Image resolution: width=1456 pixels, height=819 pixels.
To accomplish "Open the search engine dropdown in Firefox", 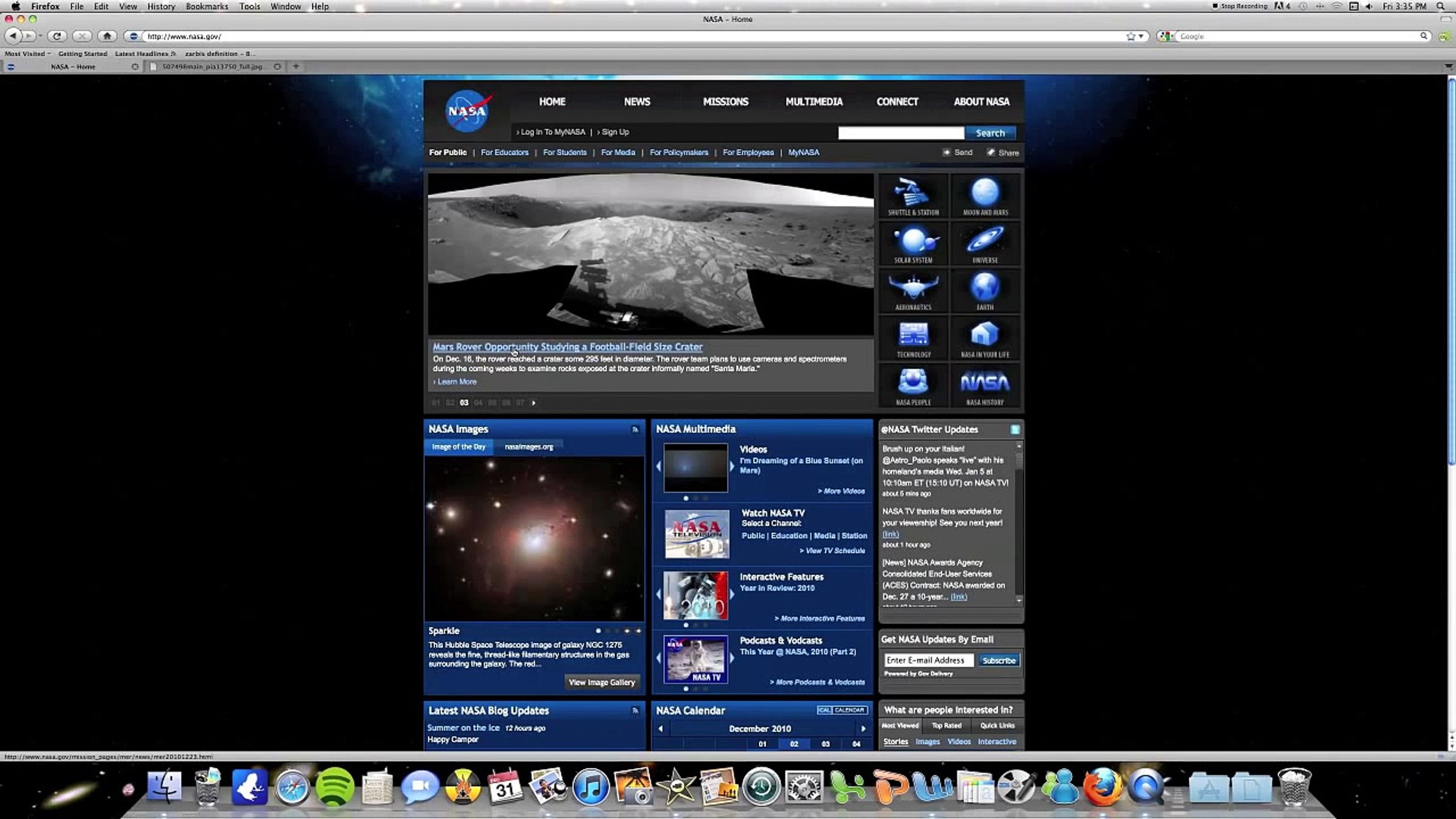I will point(1167,36).
